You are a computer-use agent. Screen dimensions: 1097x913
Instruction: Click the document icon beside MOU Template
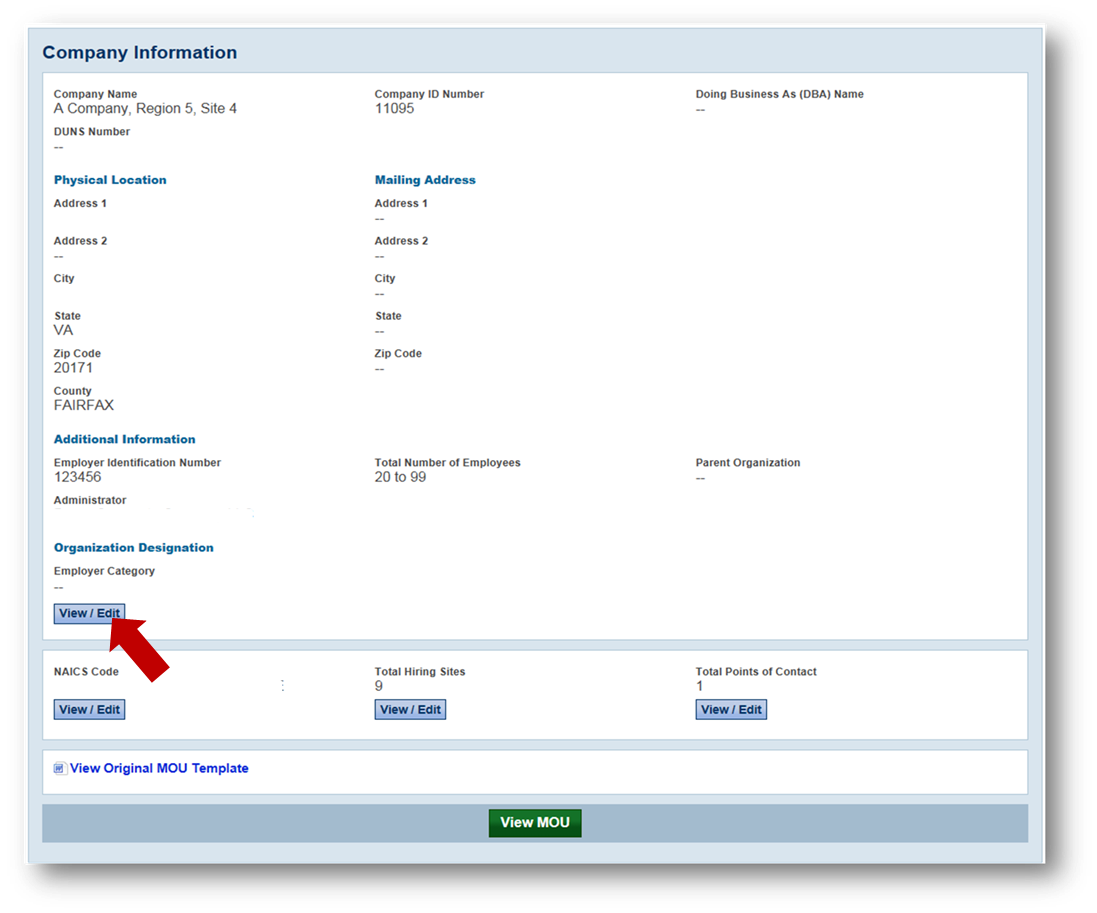pos(60,768)
